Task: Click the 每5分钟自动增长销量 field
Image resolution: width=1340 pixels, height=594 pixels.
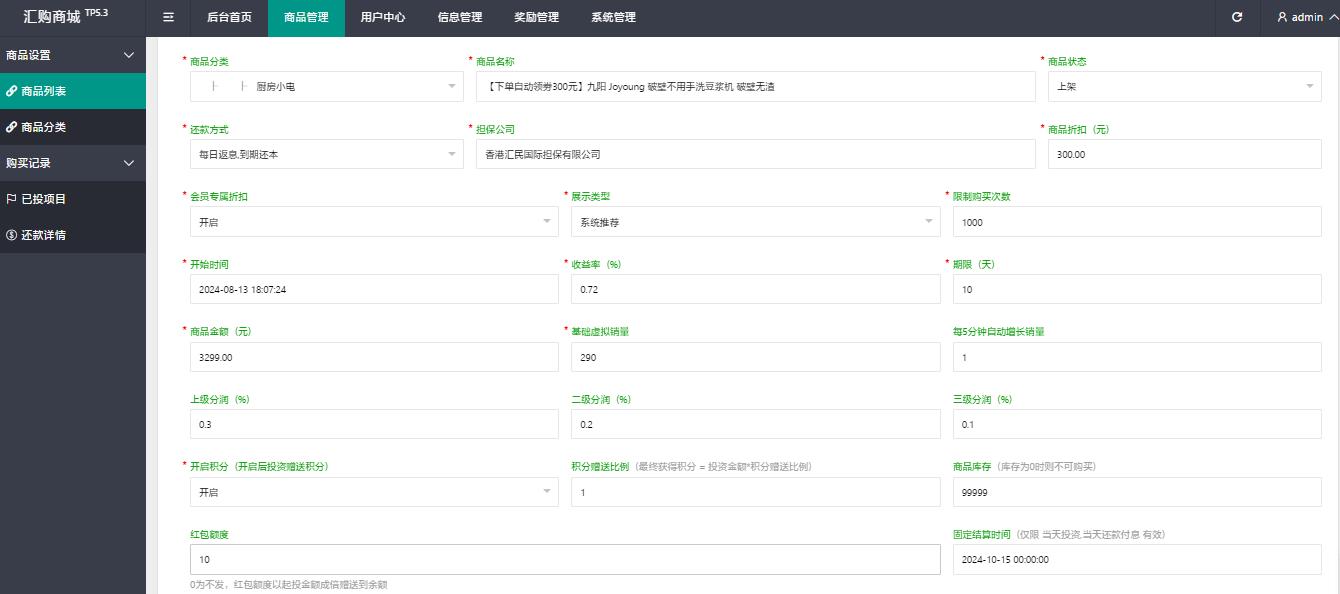Action: coord(1137,357)
